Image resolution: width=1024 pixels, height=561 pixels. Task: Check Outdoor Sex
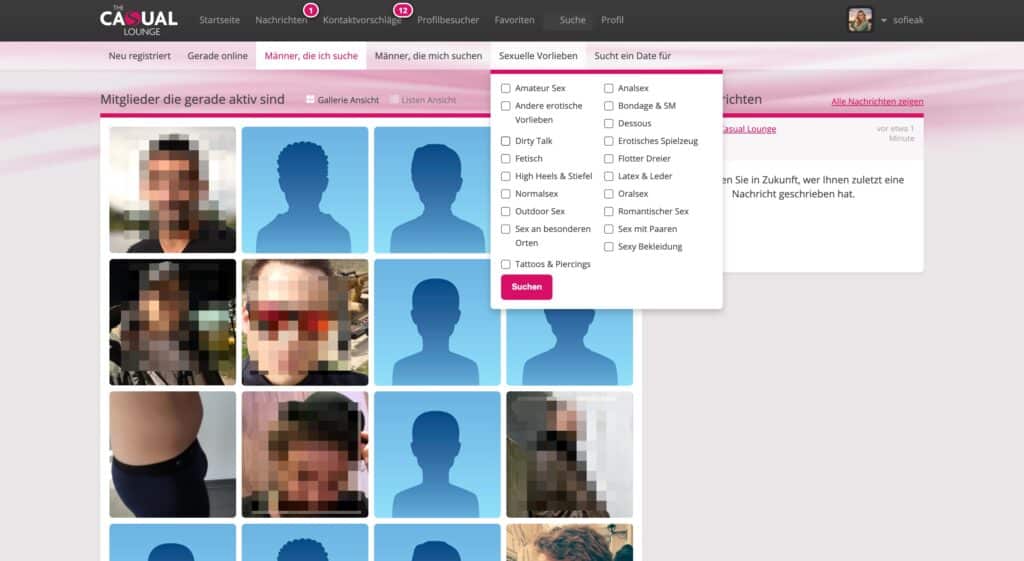pyautogui.click(x=505, y=212)
